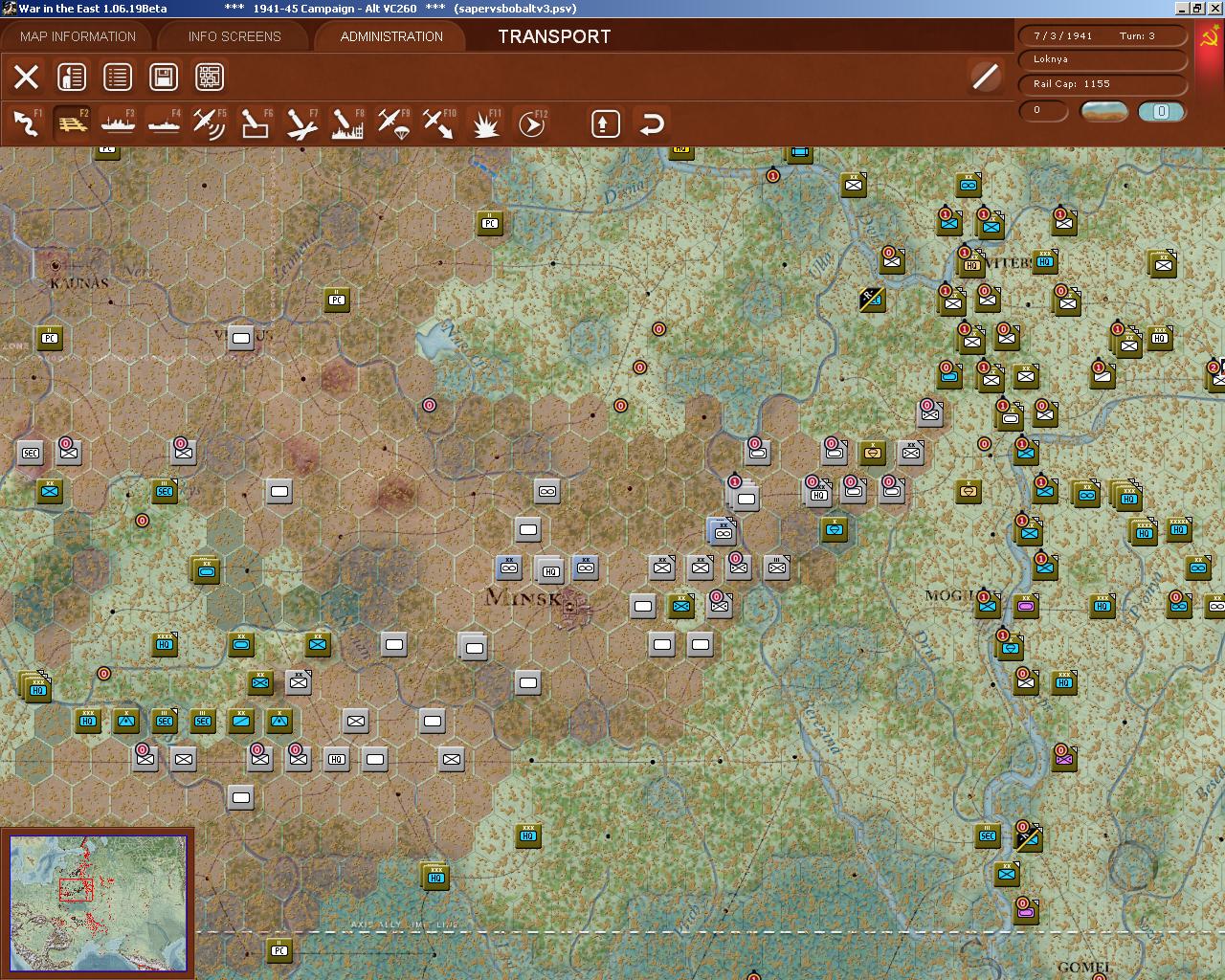The width and height of the screenshot is (1225, 980).
Task: Open the preferences sheet icon with figure
Action: pyautogui.click(x=72, y=77)
